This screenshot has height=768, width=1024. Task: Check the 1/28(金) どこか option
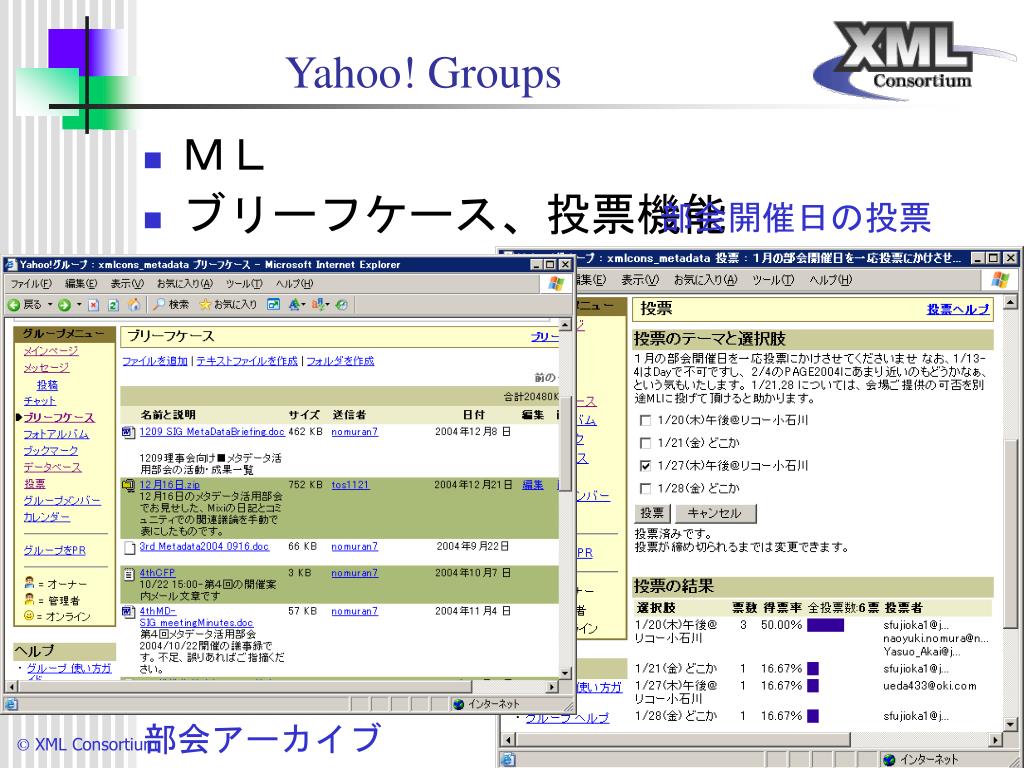point(645,488)
